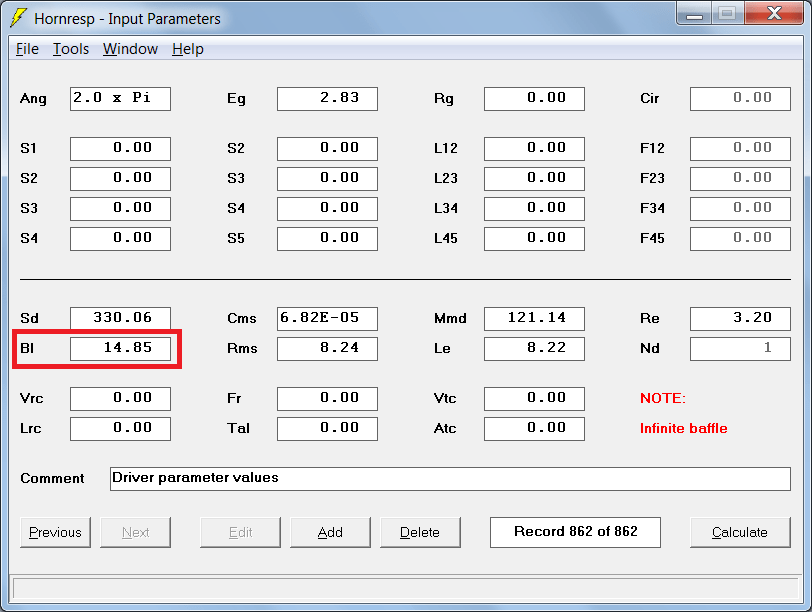Viewport: 812px width, 612px height.
Task: Click the Bl parameter label
Action: 27,348
